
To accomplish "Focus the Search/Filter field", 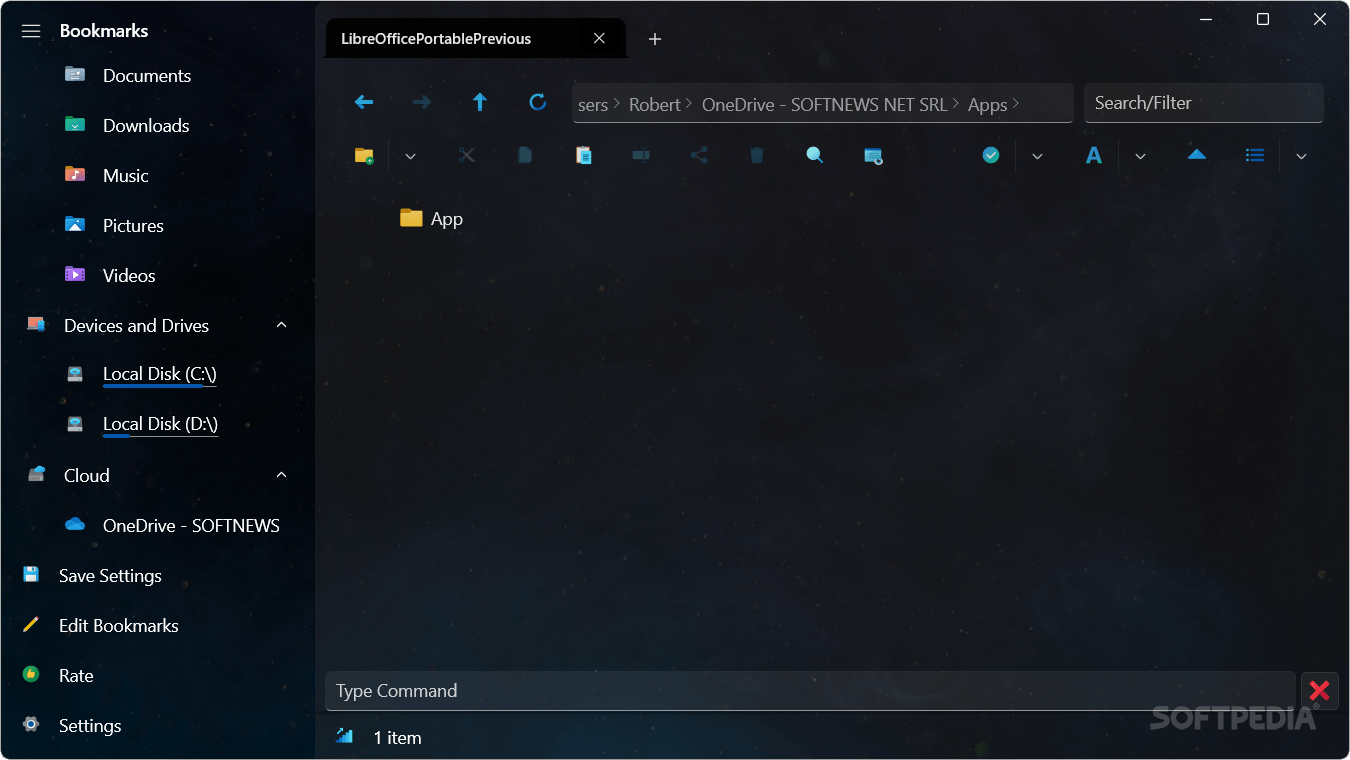I will coord(1203,103).
